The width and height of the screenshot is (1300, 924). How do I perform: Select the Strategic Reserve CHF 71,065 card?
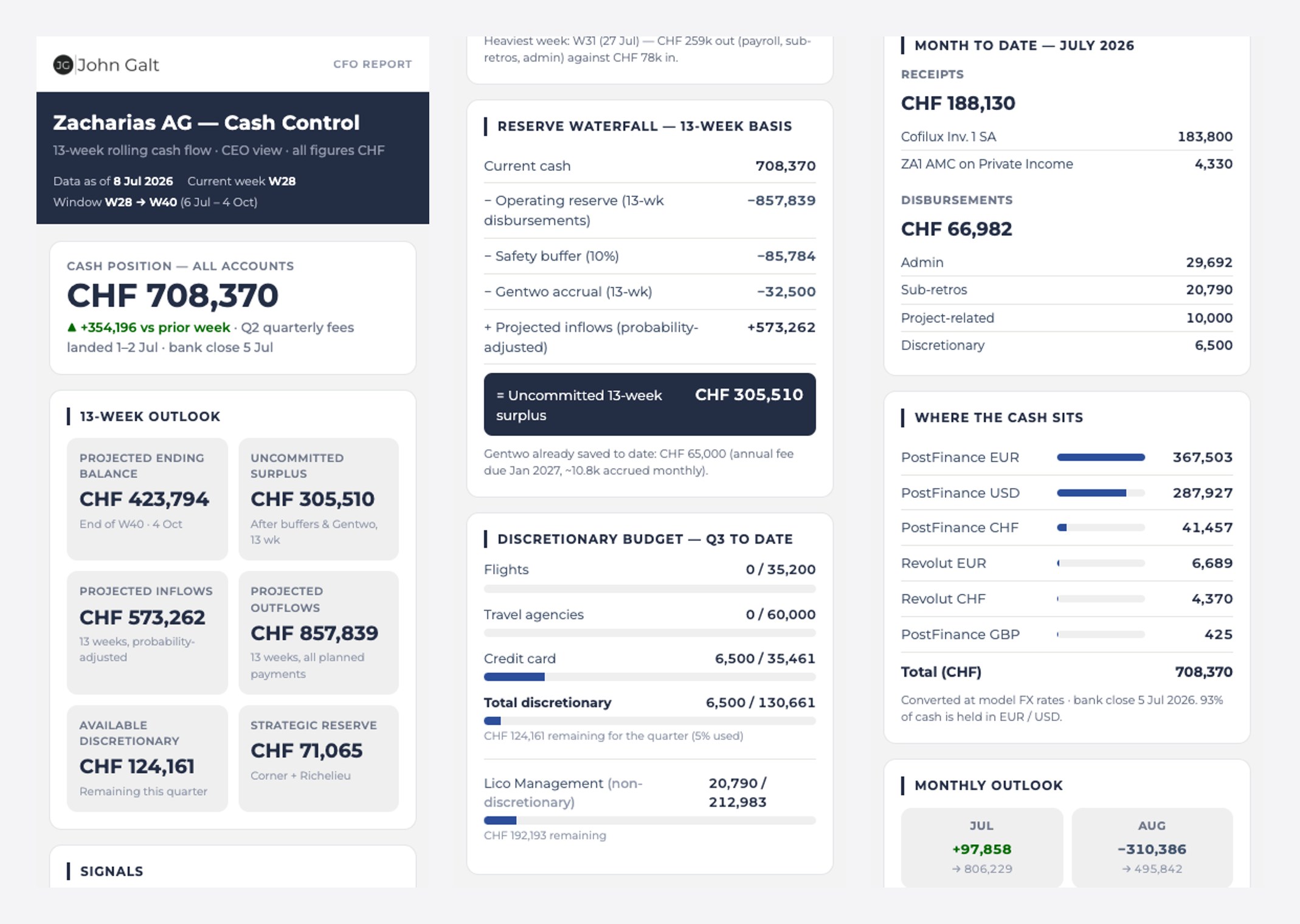(319, 758)
